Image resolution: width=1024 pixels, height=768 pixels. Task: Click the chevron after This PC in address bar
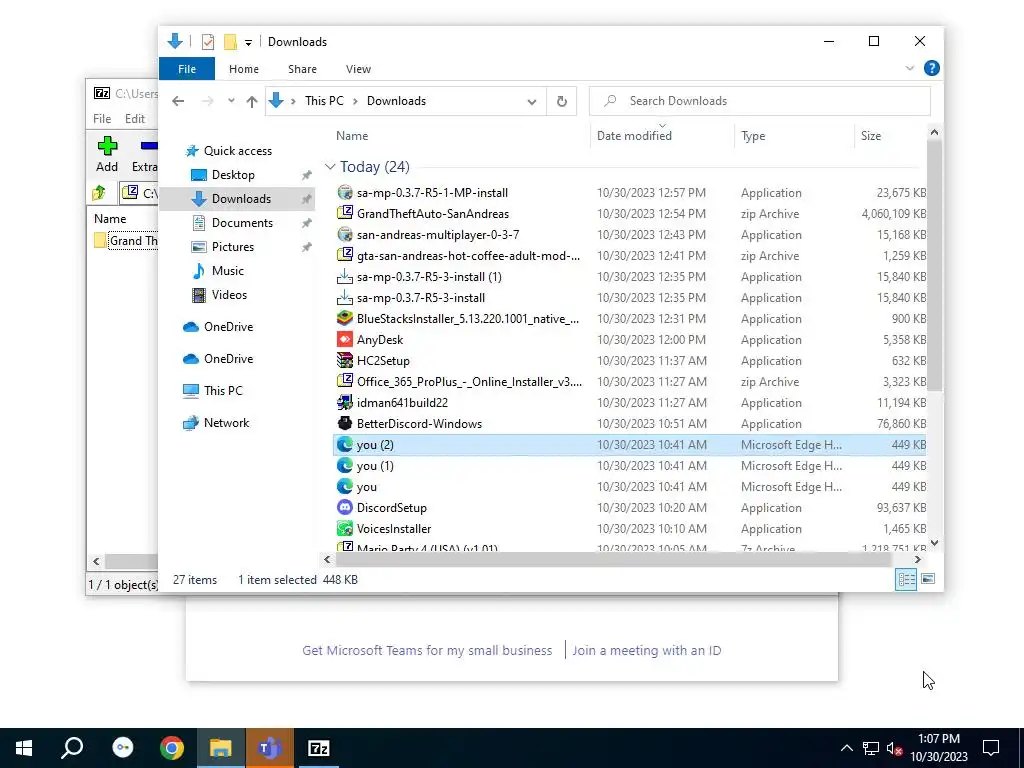pyautogui.click(x=355, y=101)
